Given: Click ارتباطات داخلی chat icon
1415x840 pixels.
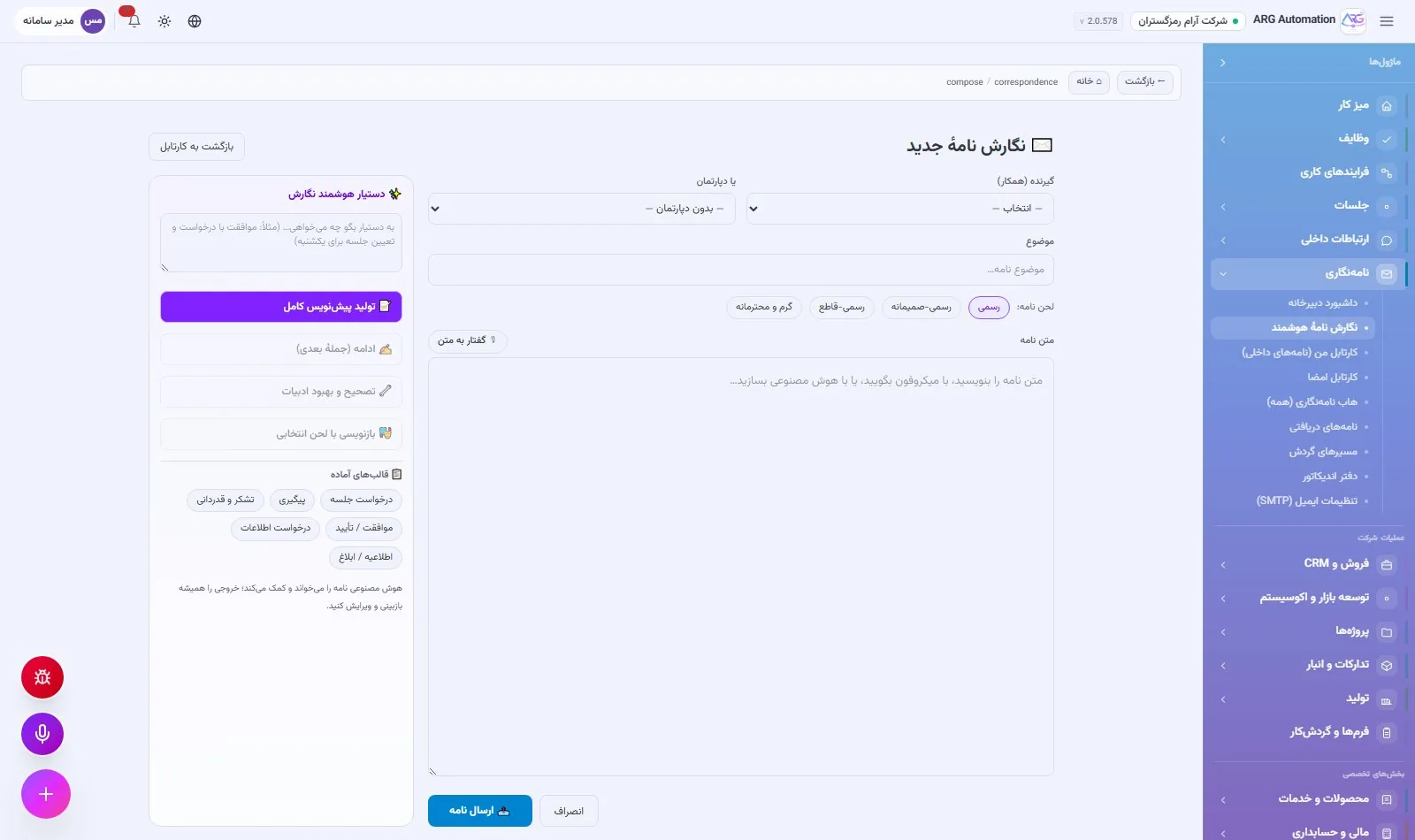Looking at the screenshot, I should [x=1387, y=240].
